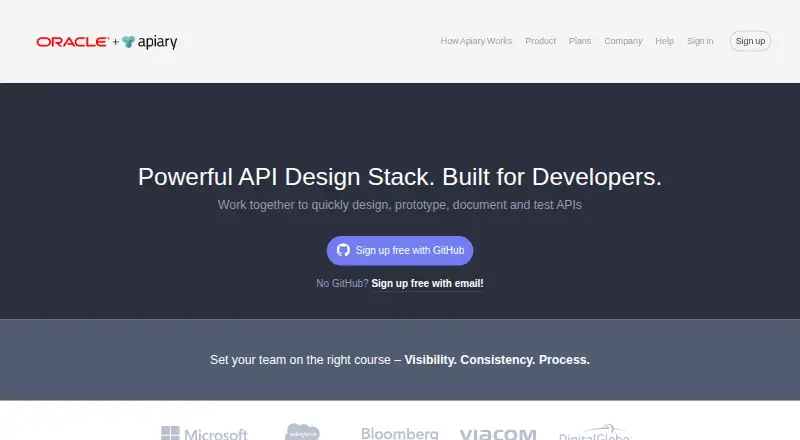
Task: Click the Sign up button in the header
Action: (x=750, y=41)
